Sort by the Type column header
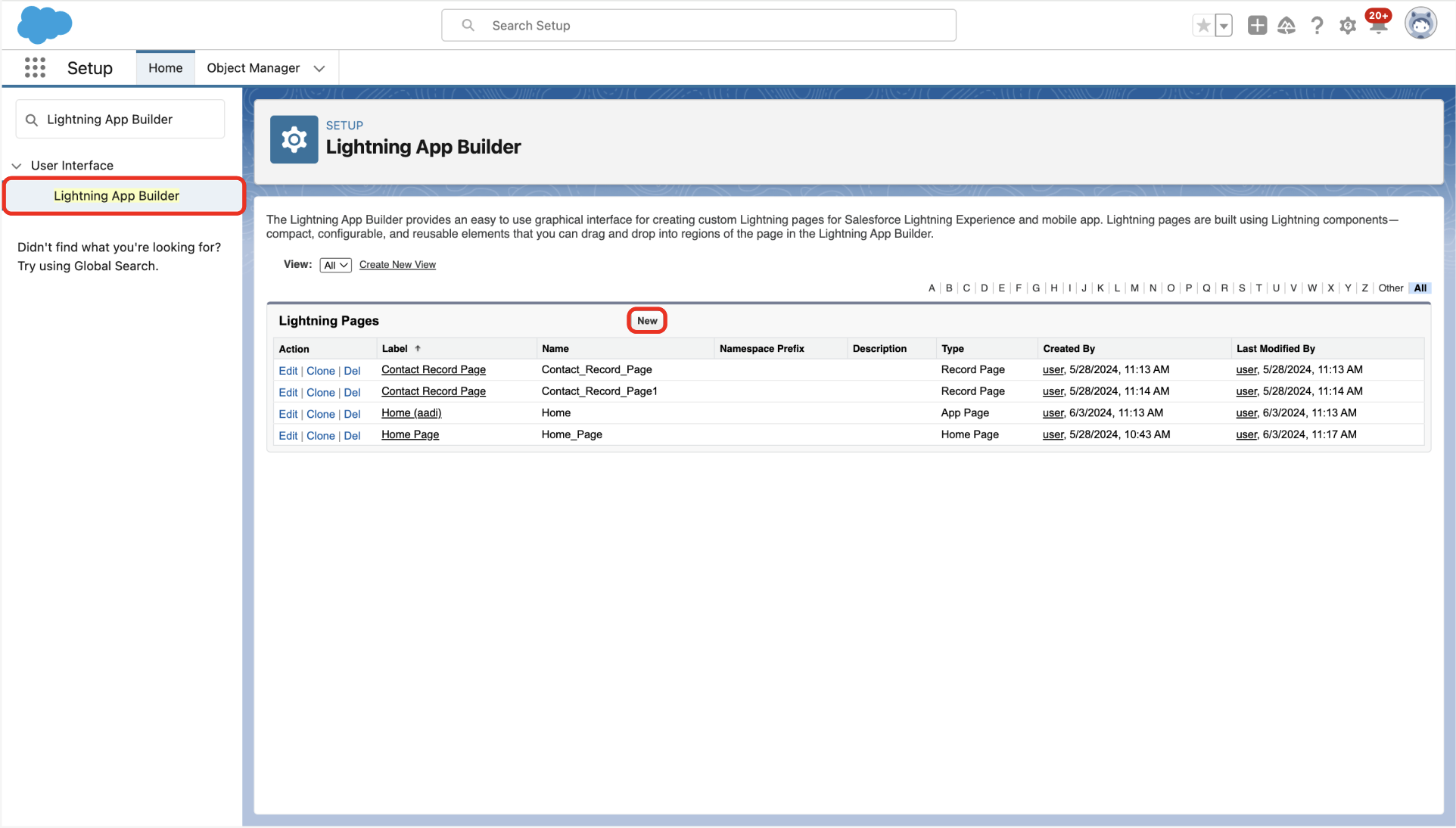Screen dimensions: 1456x828 point(953,349)
